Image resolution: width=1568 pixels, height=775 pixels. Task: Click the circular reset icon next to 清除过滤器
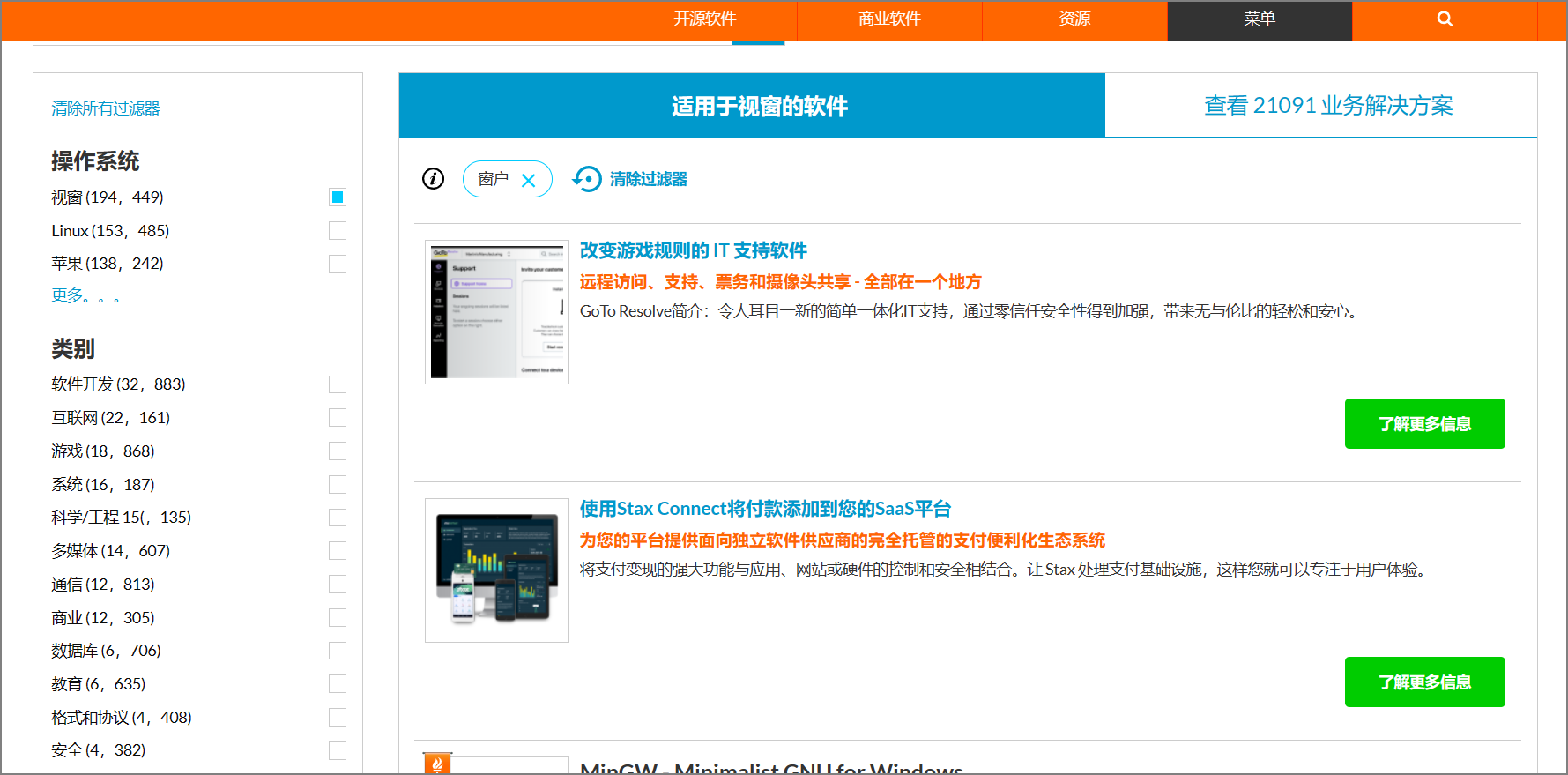[587, 179]
